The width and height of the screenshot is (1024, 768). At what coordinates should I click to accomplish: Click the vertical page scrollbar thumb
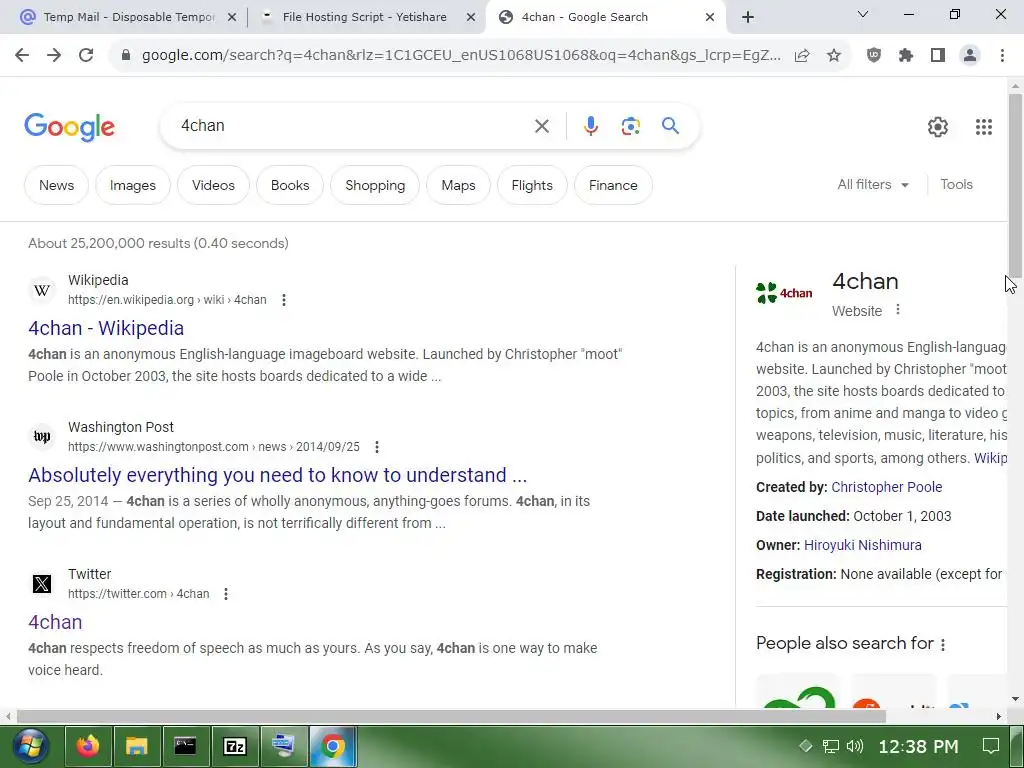click(1015, 186)
